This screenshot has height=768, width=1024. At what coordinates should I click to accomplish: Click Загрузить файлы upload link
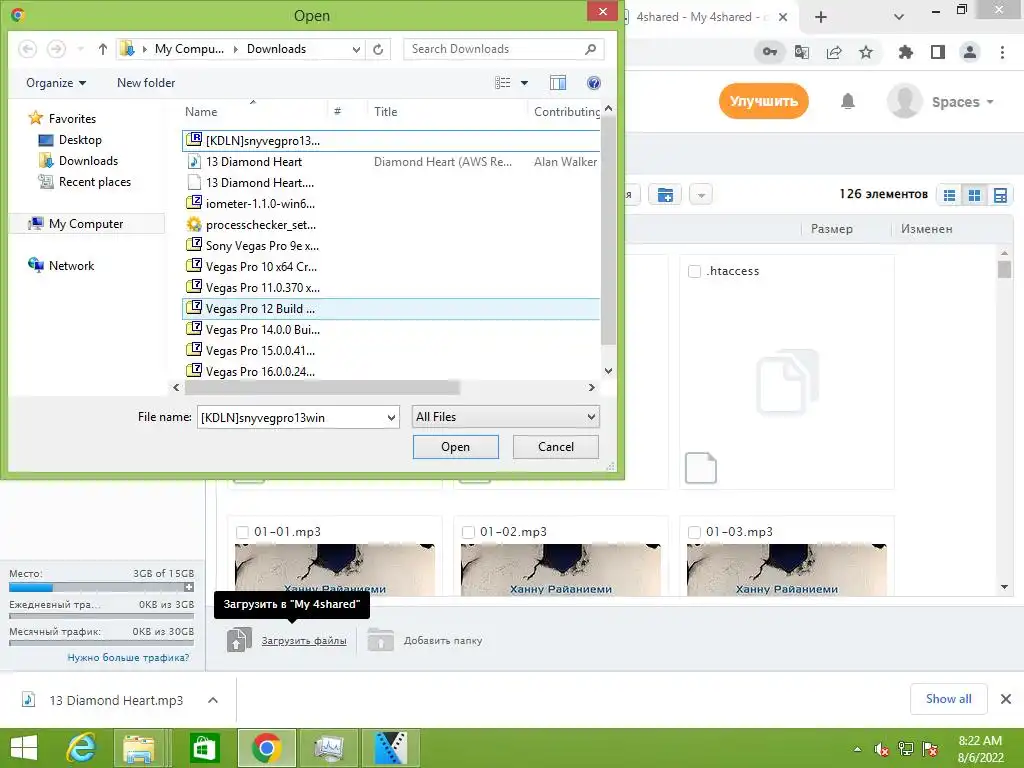click(x=304, y=641)
